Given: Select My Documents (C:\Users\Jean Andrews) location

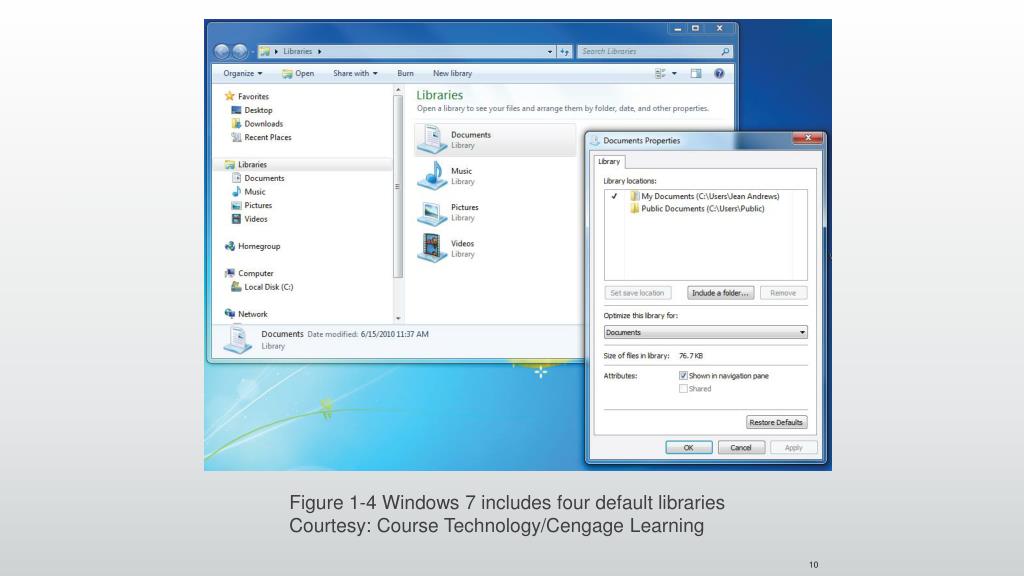Looking at the screenshot, I should (705, 196).
